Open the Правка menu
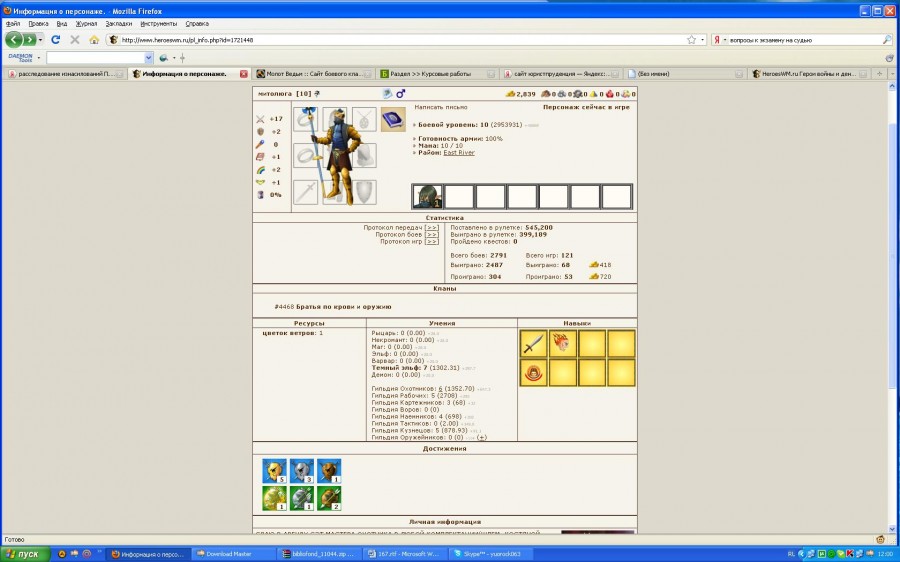 click(x=38, y=24)
